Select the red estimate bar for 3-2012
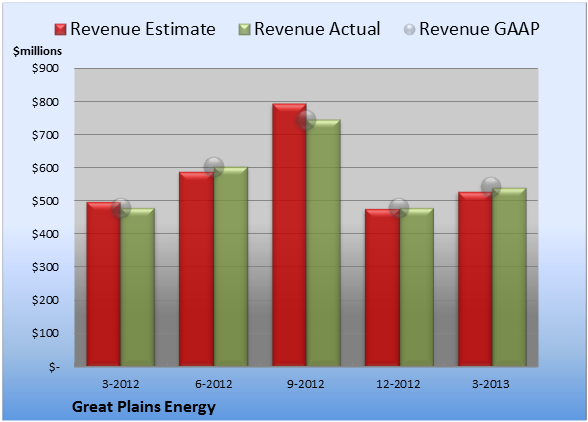 click(104, 284)
